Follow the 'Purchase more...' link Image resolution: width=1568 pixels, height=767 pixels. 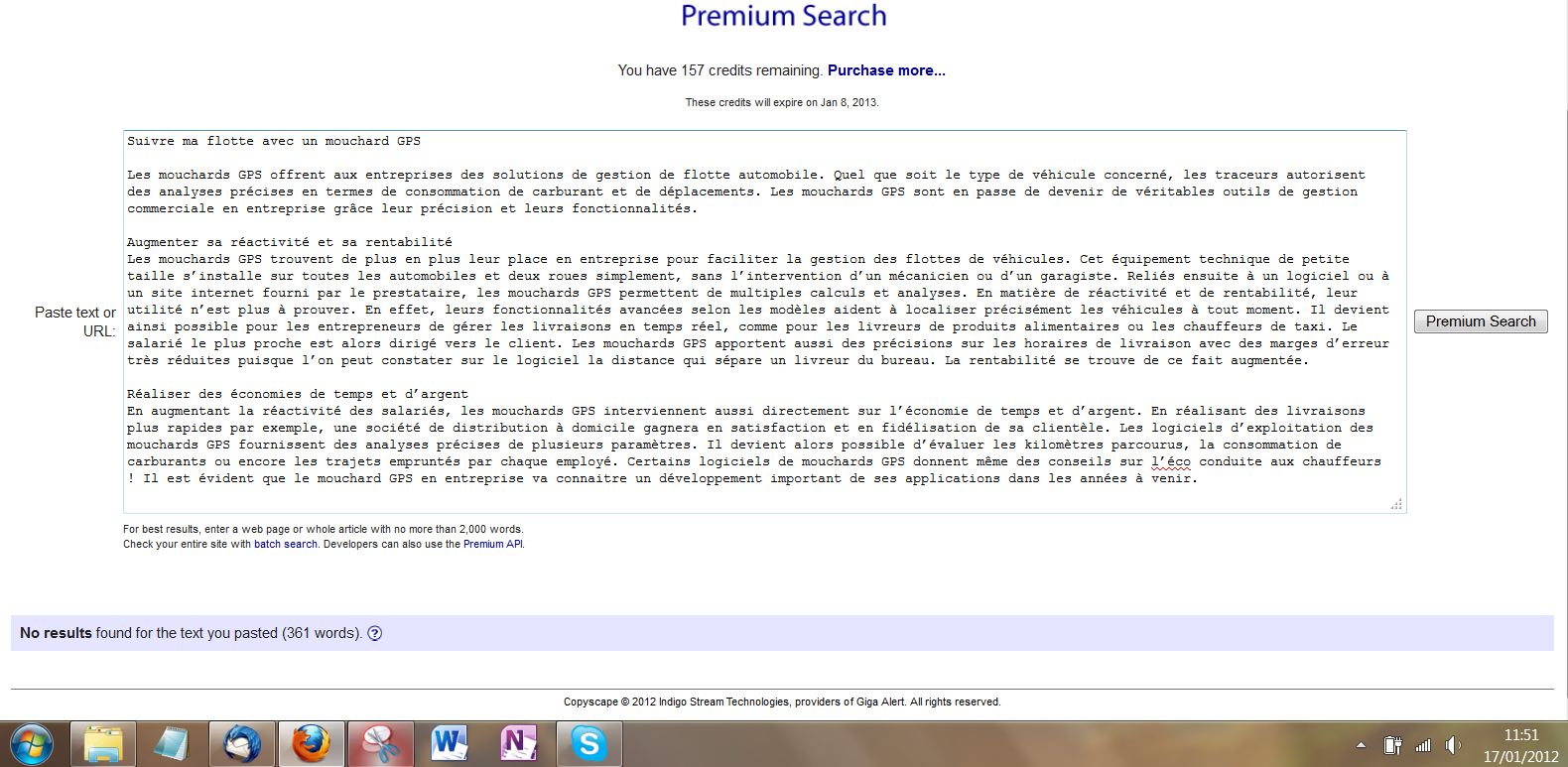886,70
